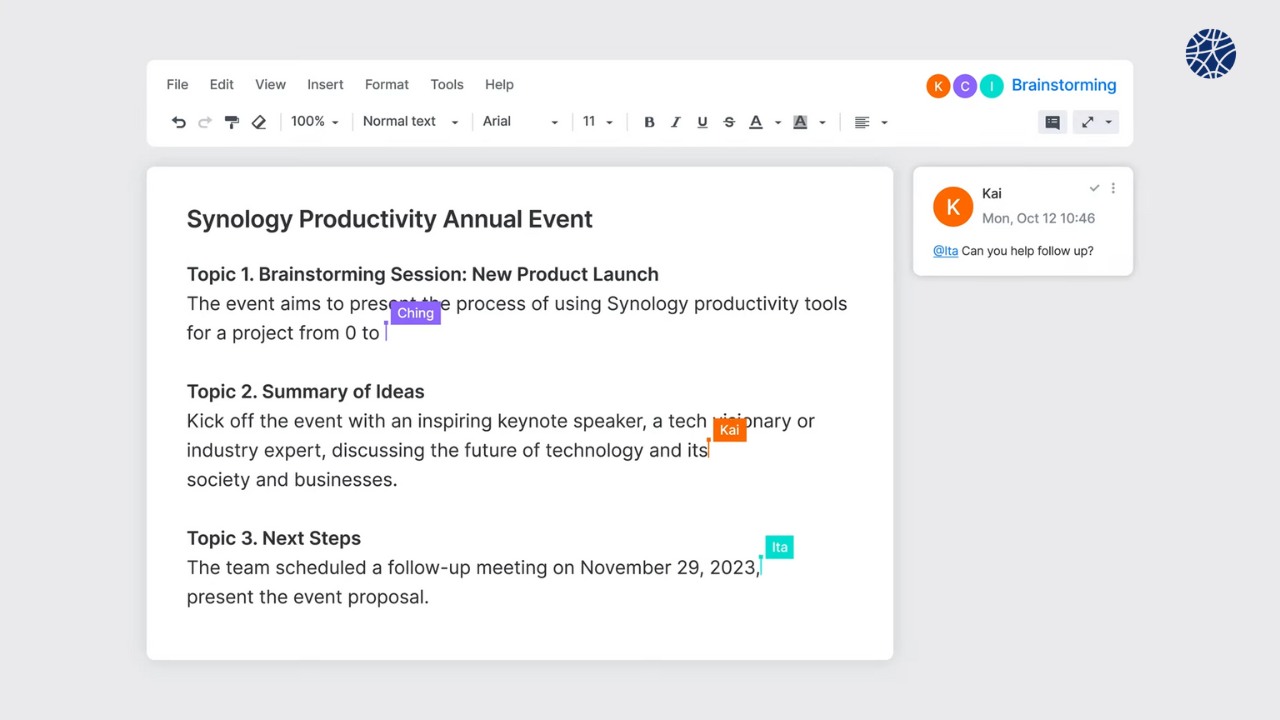Toggle strikethrough formatting
The width and height of the screenshot is (1280, 720).
point(729,122)
